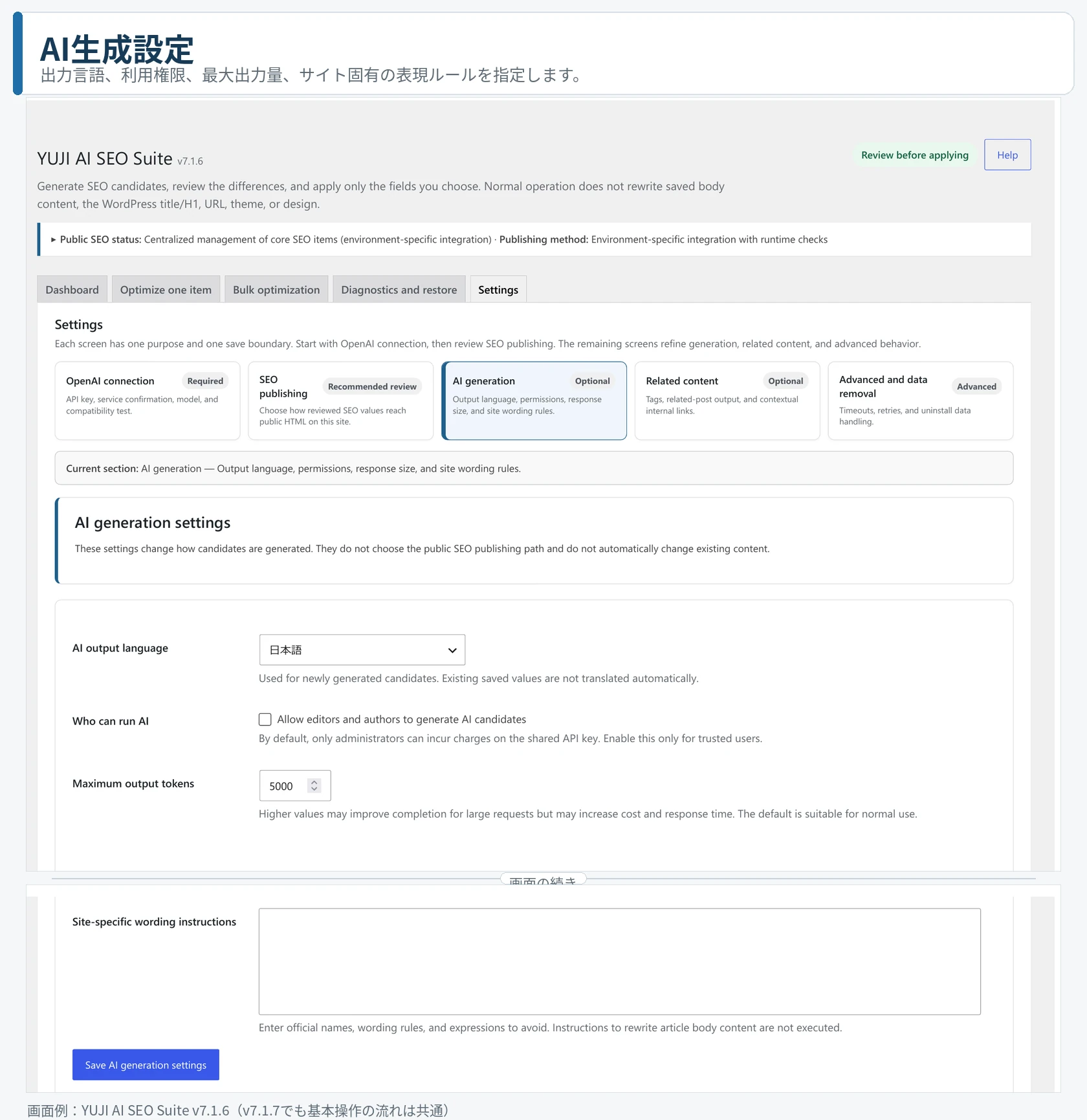Viewport: 1087px width, 1120px height.
Task: Click the Maximum output tokens stepper arrows
Action: [x=314, y=785]
